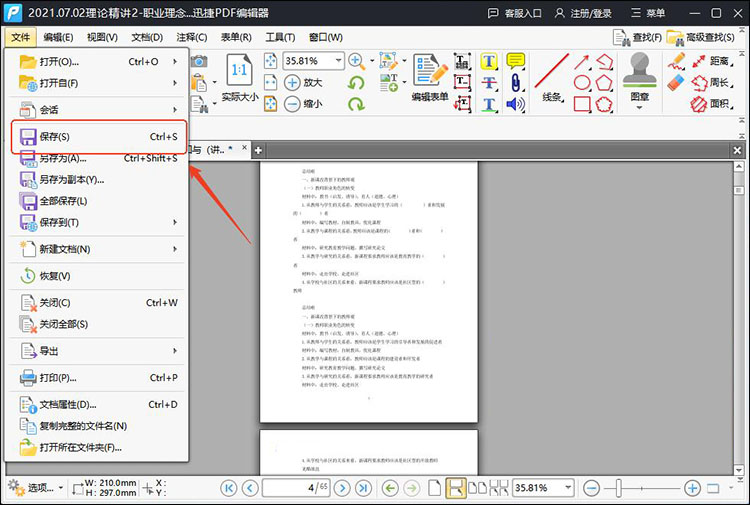Choose 另存为副本(Y) menu item
Screen dimensions: 750x505
97,180
